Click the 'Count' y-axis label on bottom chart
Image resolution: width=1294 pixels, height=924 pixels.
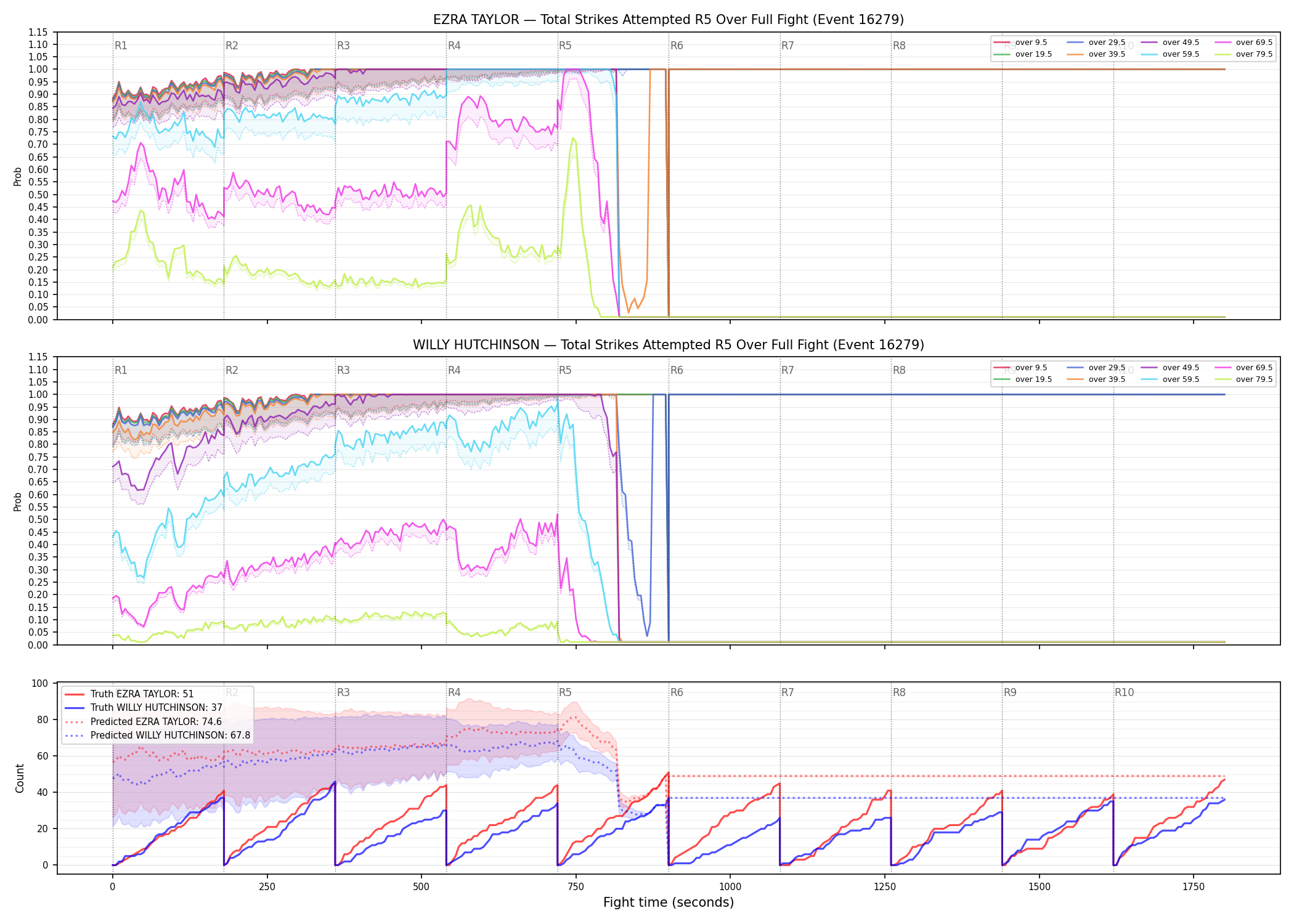coord(20,779)
